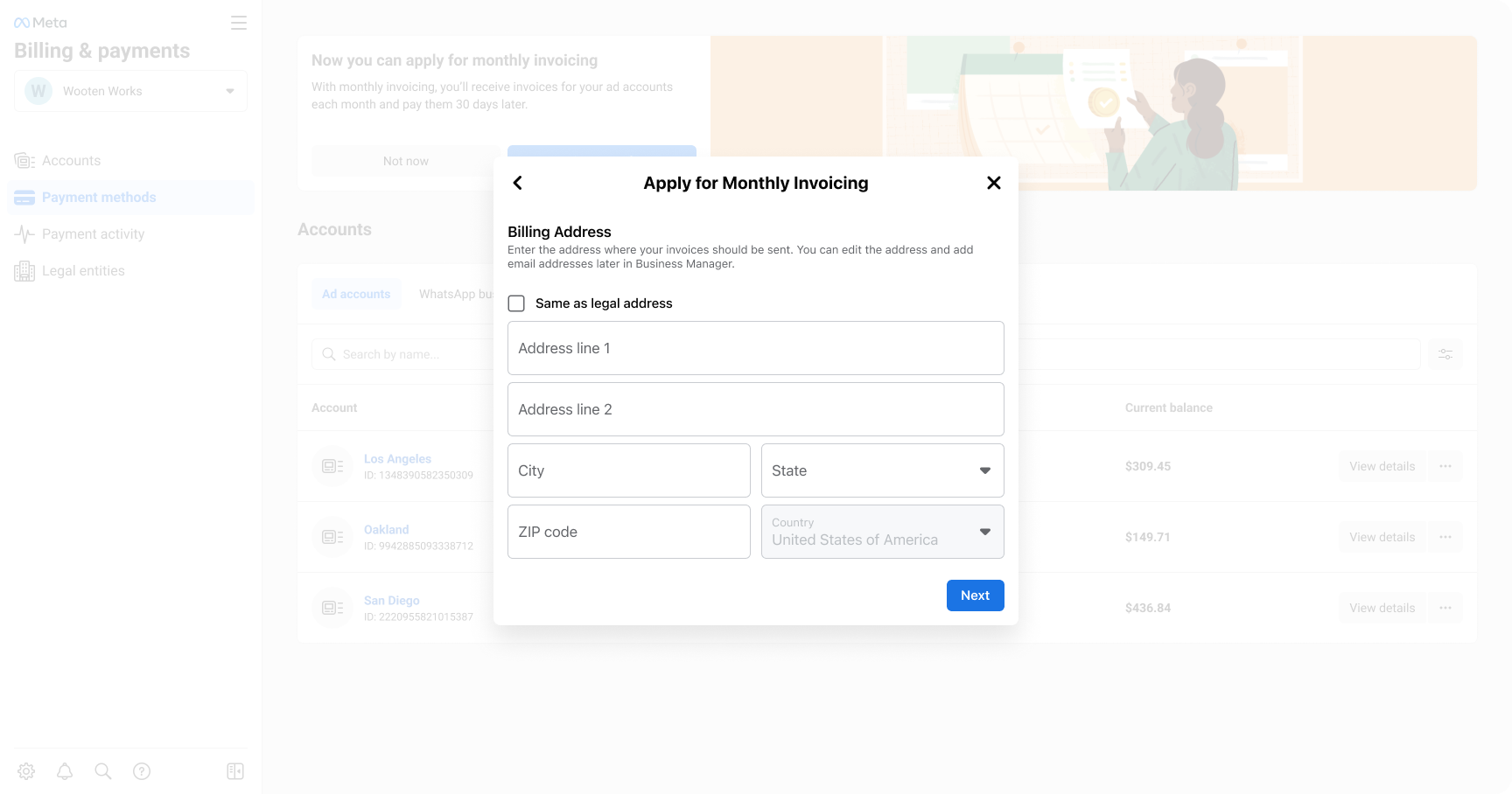Click into the City input
The height and width of the screenshot is (794, 1512).
[x=629, y=470]
